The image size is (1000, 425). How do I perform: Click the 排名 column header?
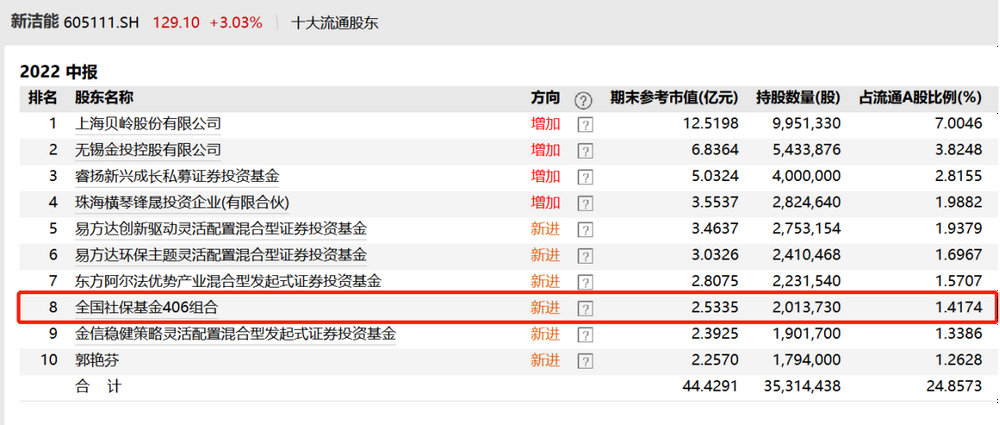click(x=43, y=98)
